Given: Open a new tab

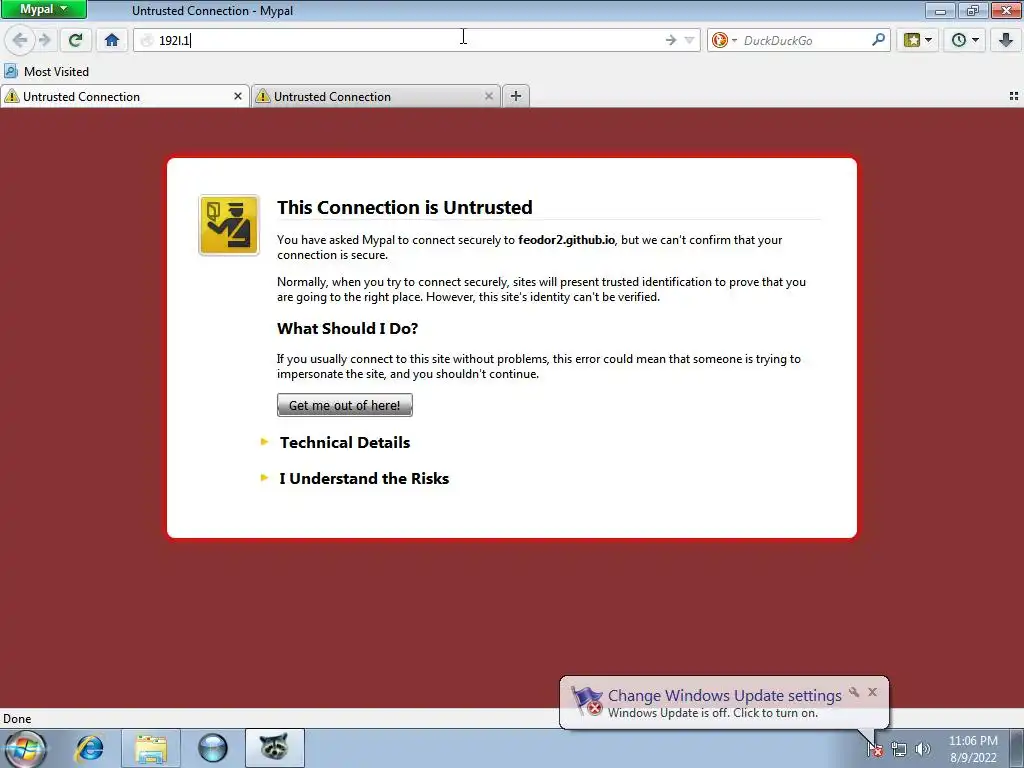Looking at the screenshot, I should click(516, 96).
